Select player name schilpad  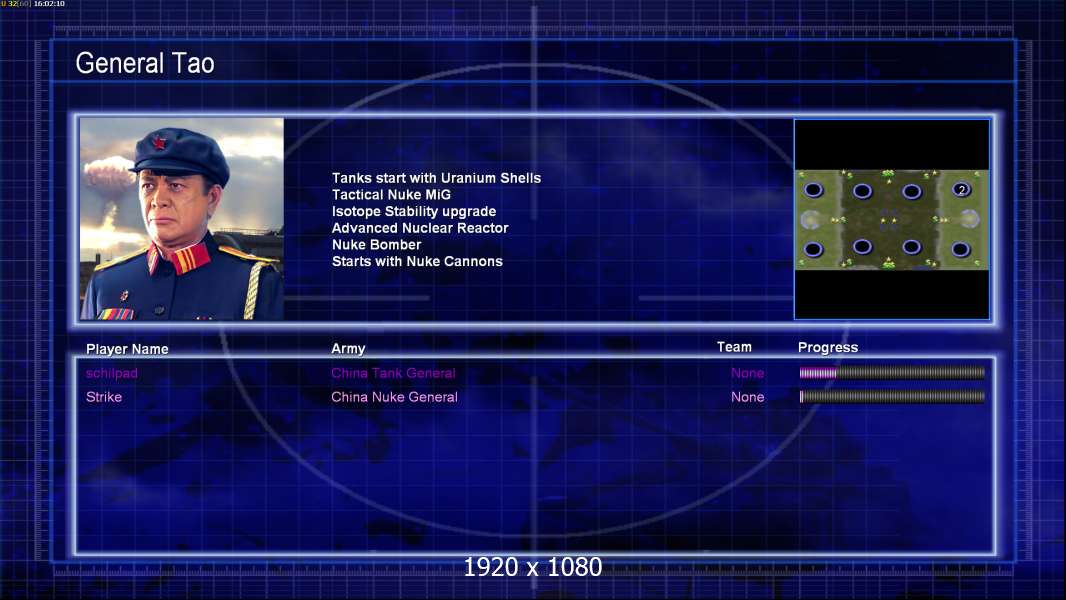111,373
